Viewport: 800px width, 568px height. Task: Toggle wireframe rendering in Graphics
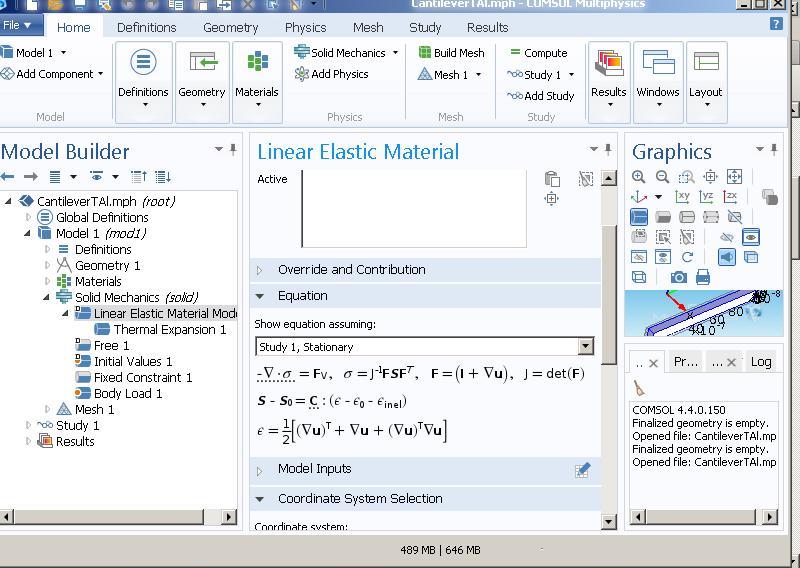click(639, 277)
